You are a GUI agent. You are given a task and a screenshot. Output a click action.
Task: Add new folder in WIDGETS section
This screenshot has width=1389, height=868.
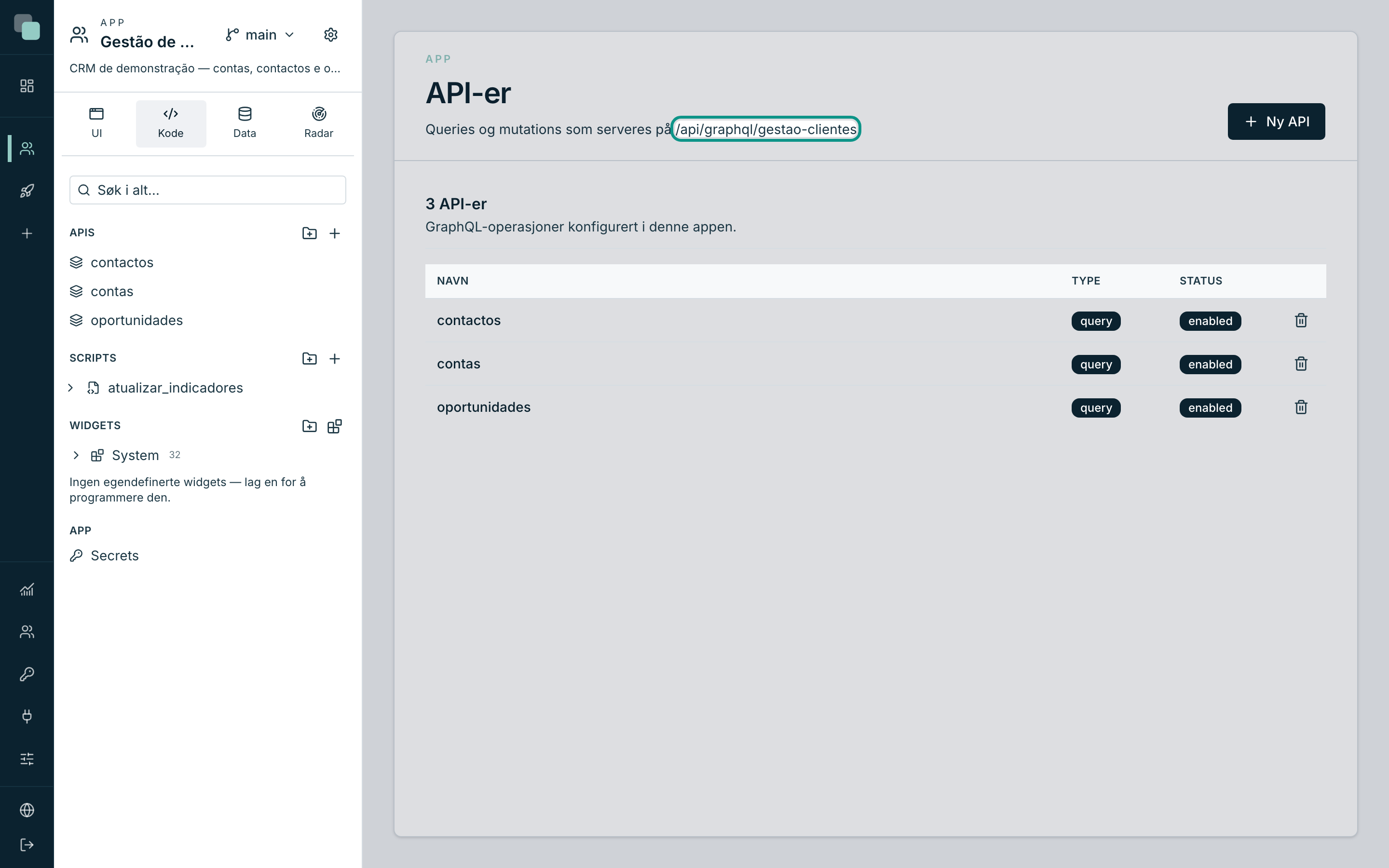309,426
